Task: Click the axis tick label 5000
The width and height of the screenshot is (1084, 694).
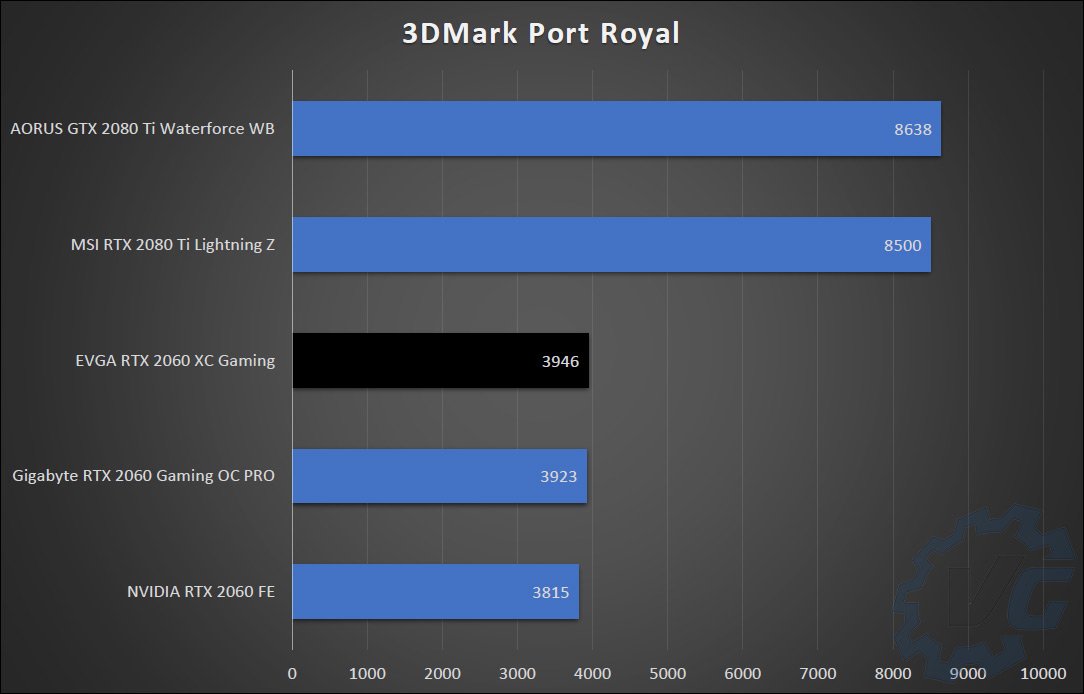Action: (667, 673)
